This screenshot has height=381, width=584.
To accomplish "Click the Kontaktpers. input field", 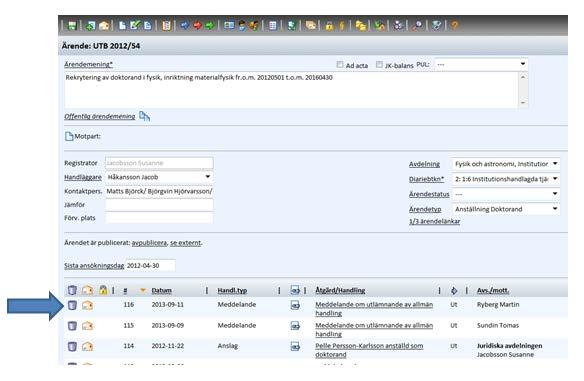I will click(x=159, y=191).
